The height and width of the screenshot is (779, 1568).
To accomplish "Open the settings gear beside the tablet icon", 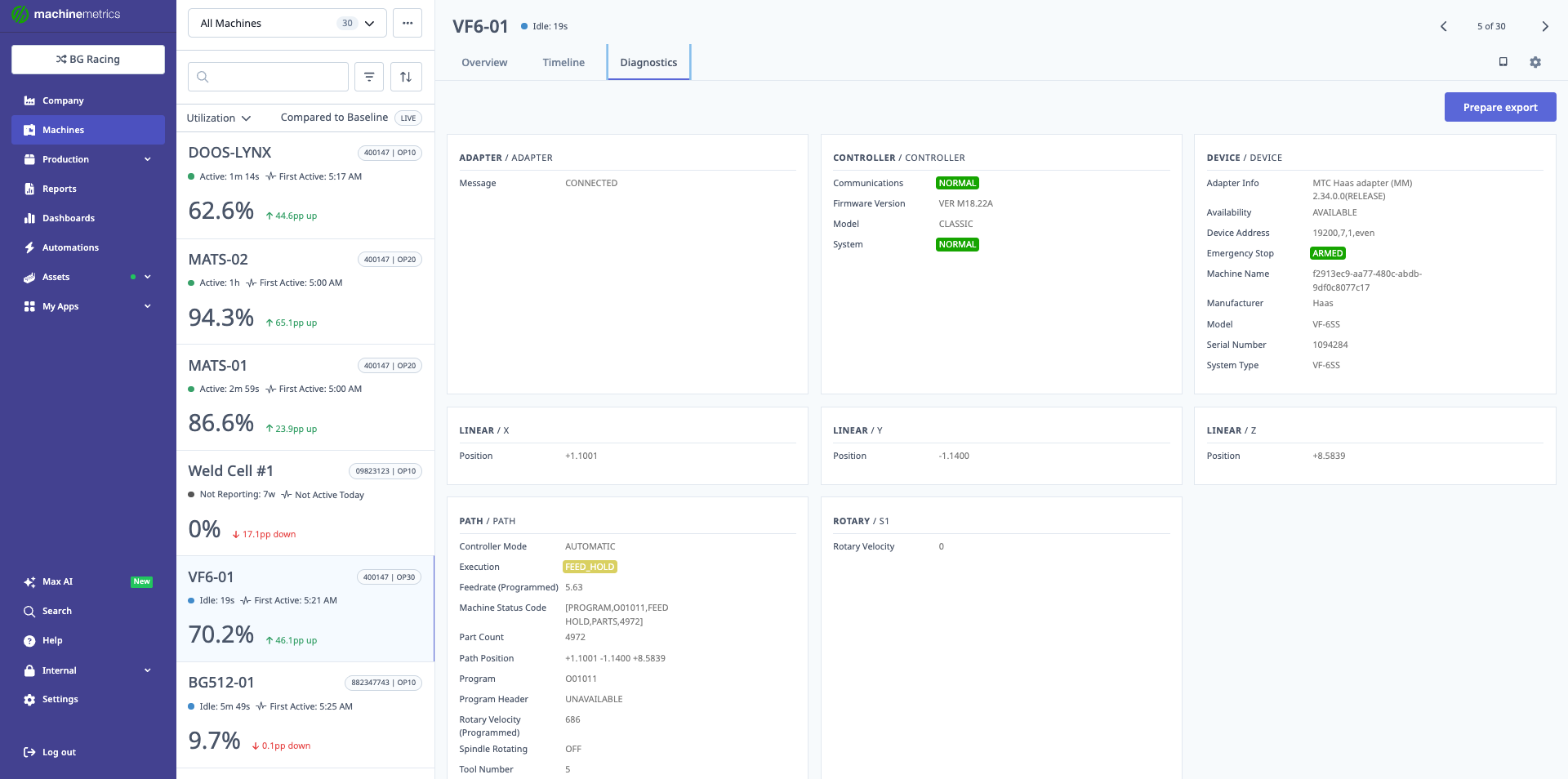I will coord(1535,62).
